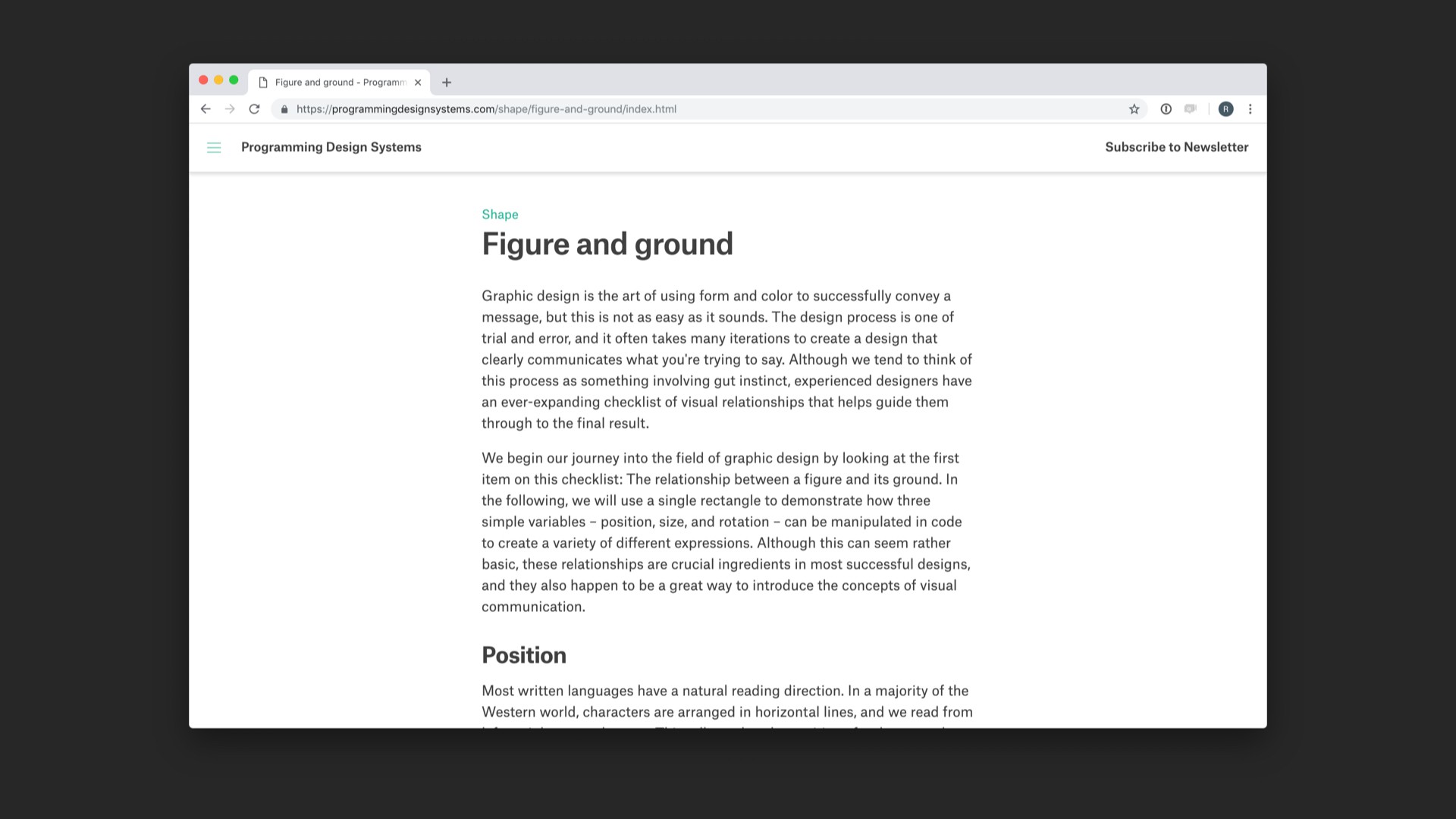Viewport: 1456px width, 819px height.
Task: Click the hamburger menu icon
Action: (x=213, y=147)
